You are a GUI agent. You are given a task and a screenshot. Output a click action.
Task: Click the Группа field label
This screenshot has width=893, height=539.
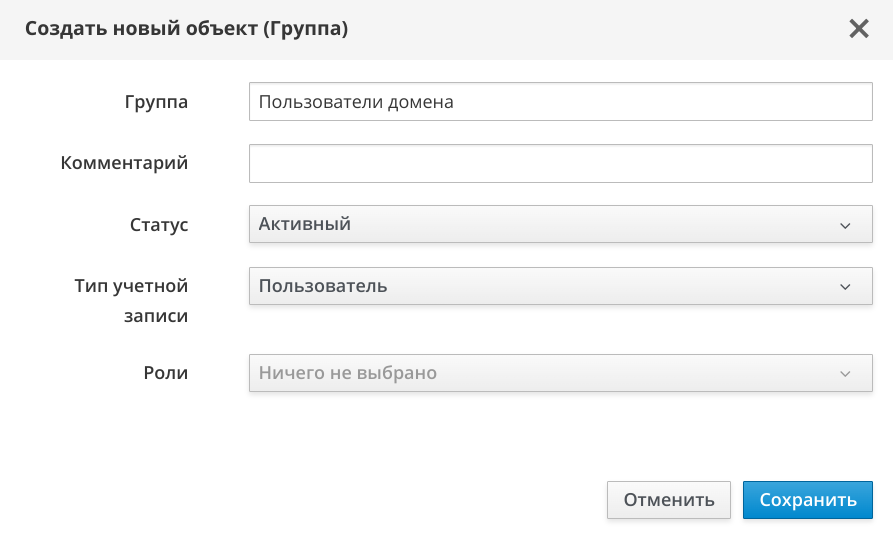156,102
